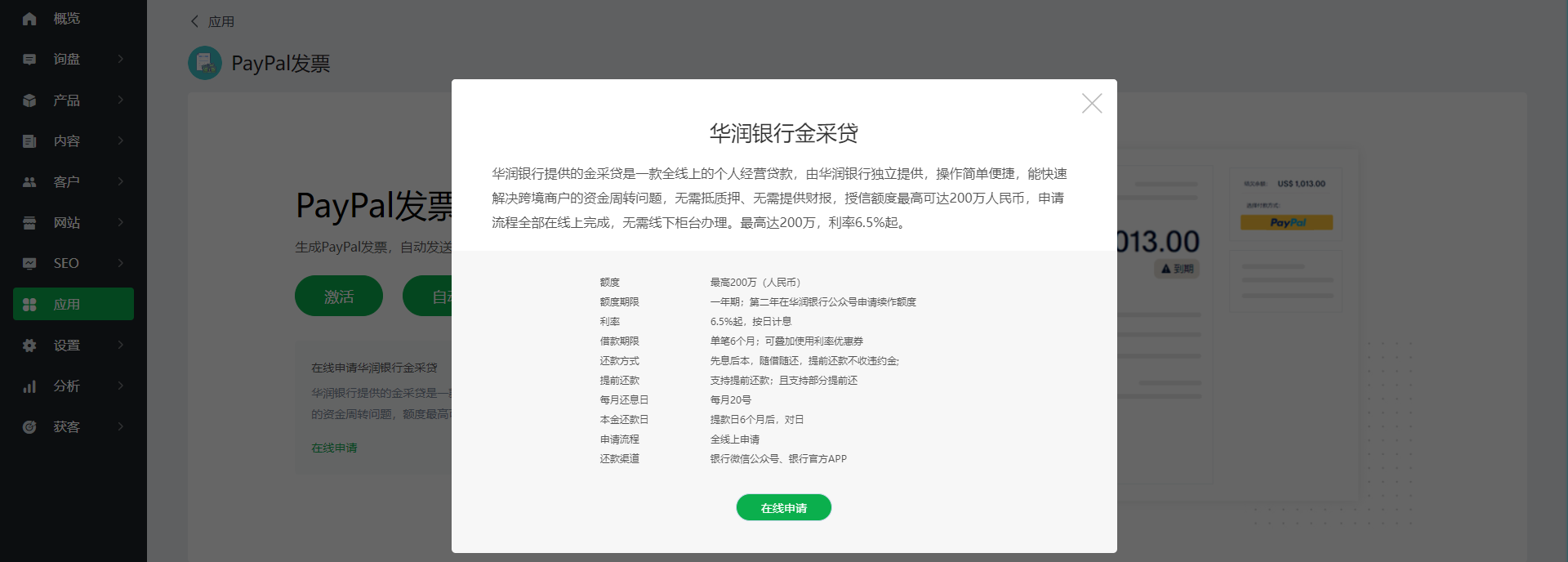Expand the 获客 submenu chevron
Screen dimensions: 1568x562
[121, 426]
